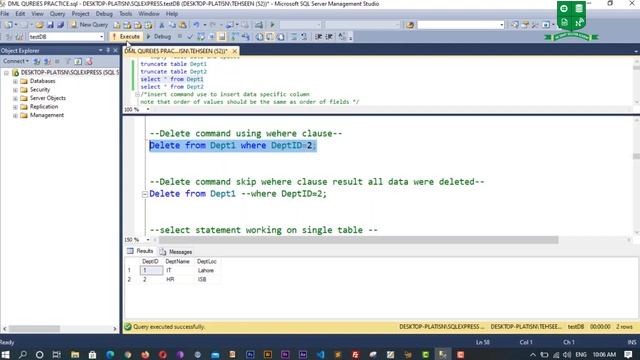Close the Object Explorer panel
The width and height of the screenshot is (640, 360).
point(115,50)
